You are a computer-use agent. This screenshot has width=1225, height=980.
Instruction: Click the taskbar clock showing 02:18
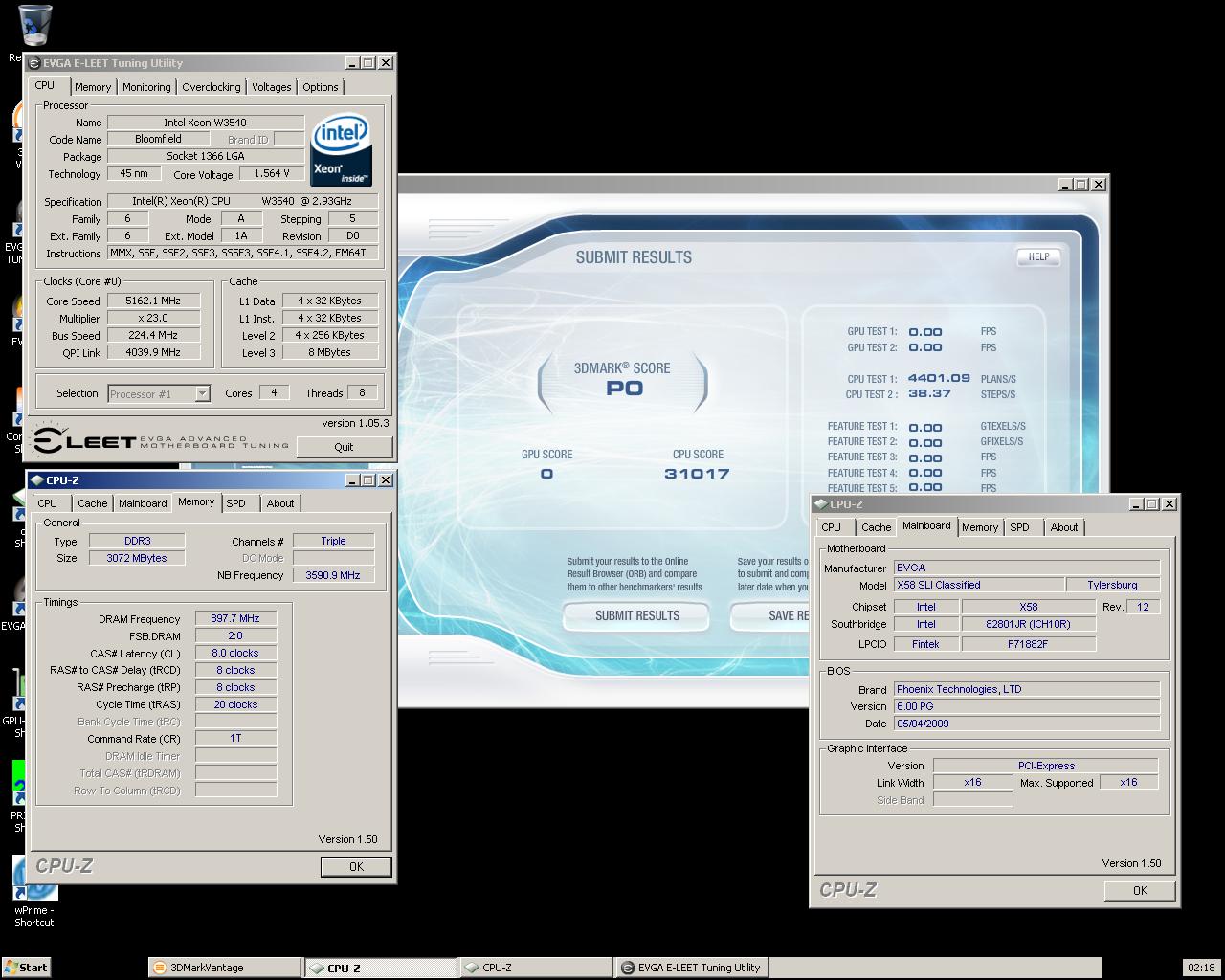[x=1201, y=968]
